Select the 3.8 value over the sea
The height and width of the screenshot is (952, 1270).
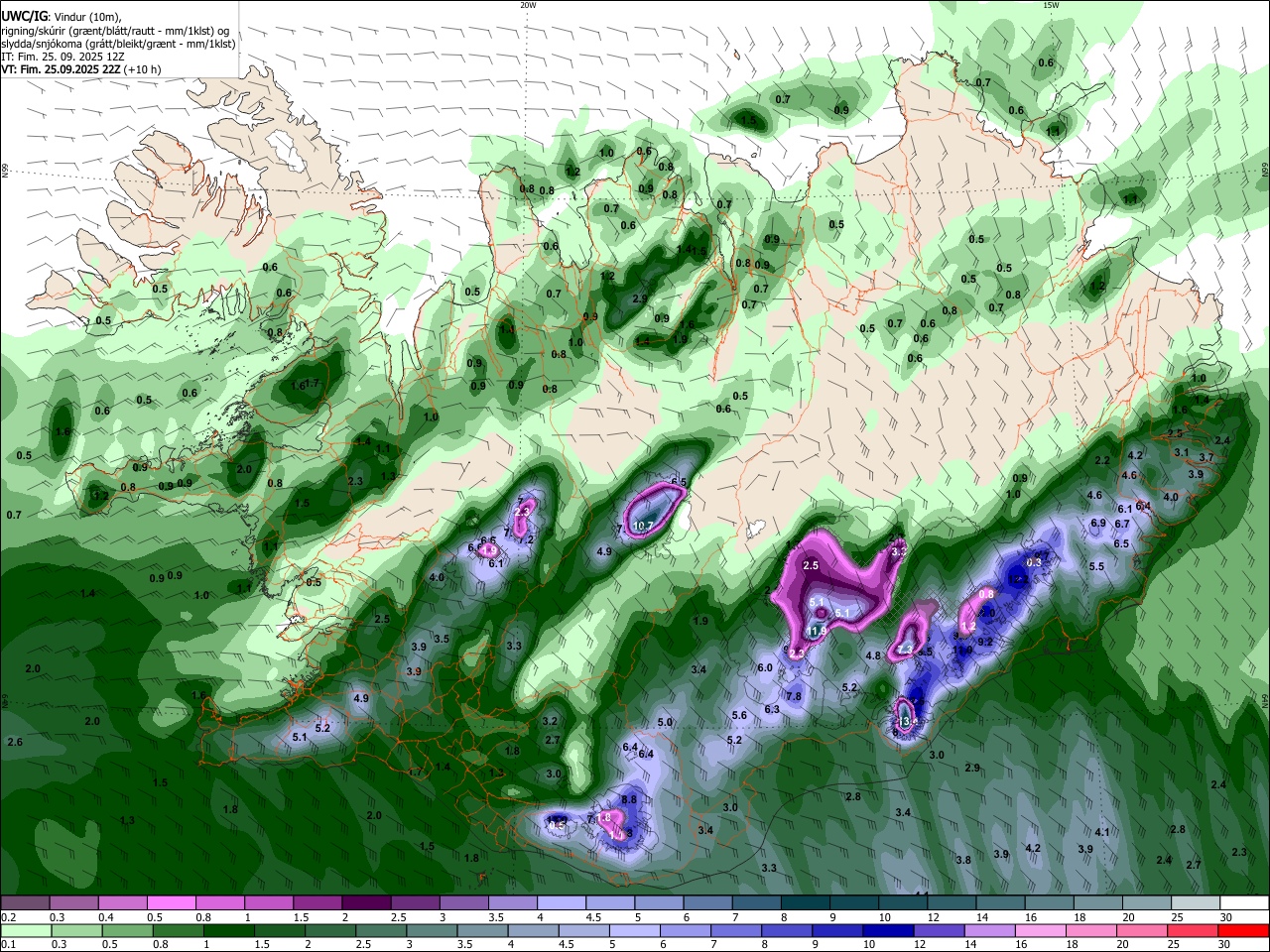[x=963, y=860]
